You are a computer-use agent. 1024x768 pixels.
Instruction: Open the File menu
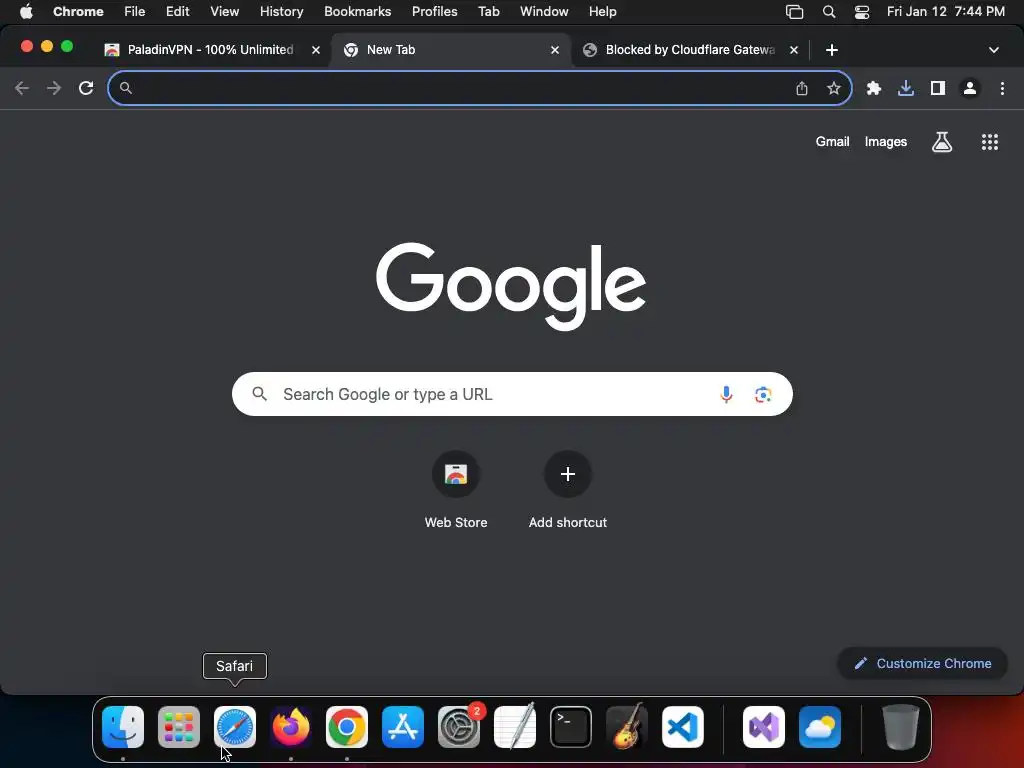click(x=135, y=11)
